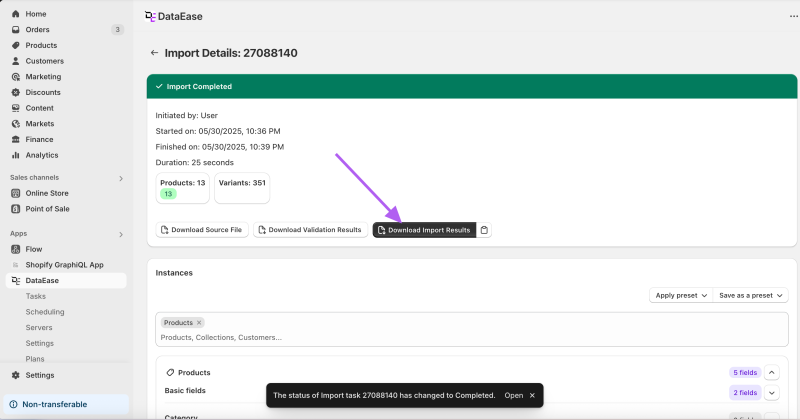Click the Non-transferable banner
Viewport: 800px width, 420px height.
(x=66, y=404)
